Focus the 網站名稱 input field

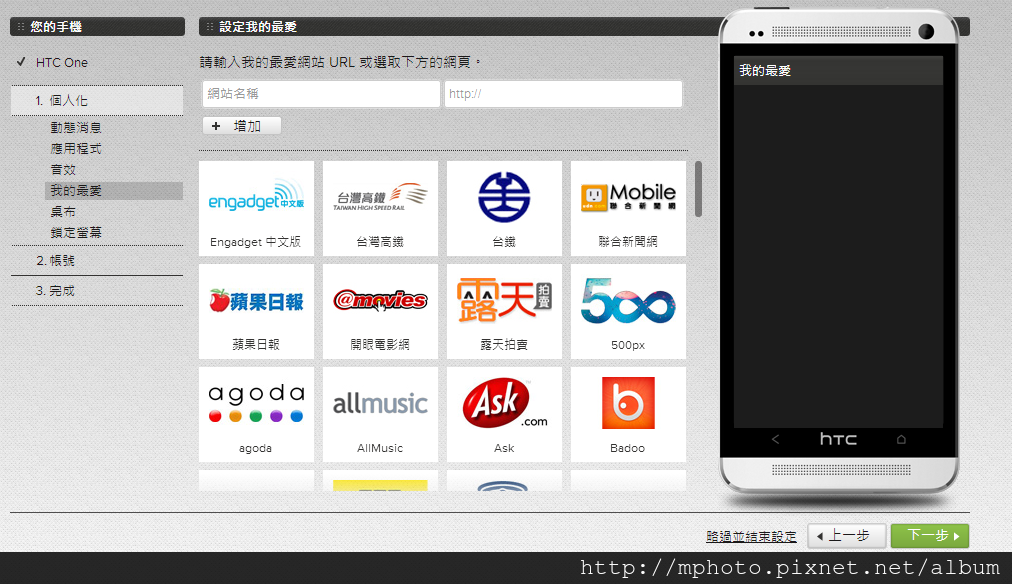(x=321, y=94)
